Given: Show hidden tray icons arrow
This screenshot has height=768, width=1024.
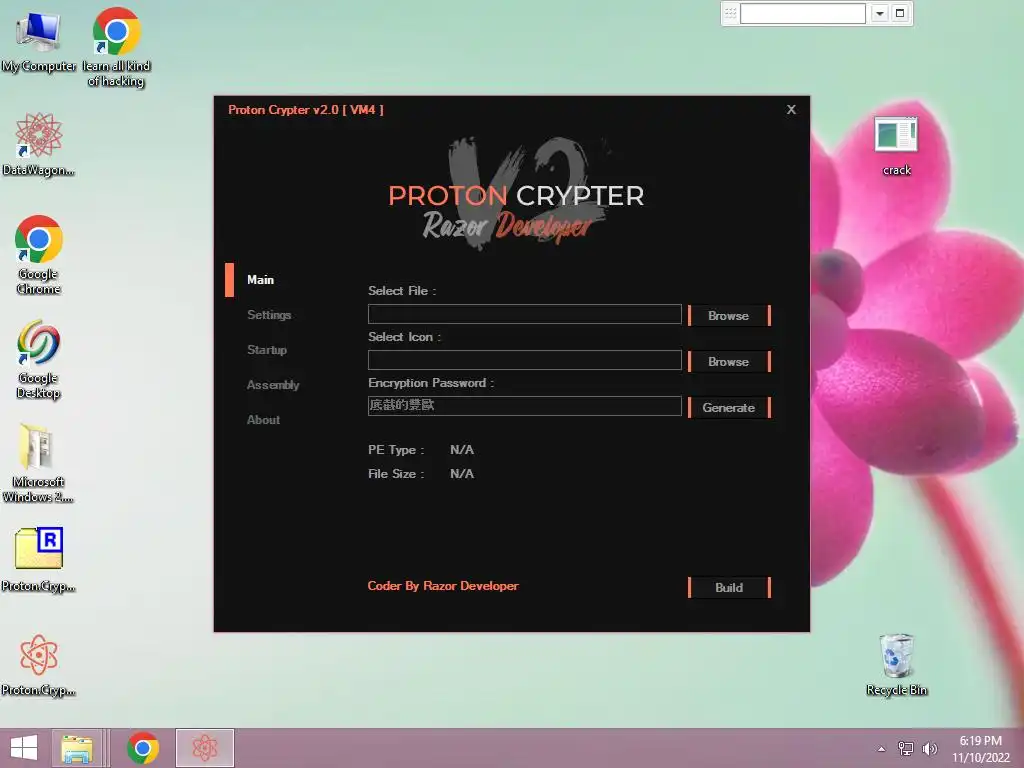Looking at the screenshot, I should (881, 749).
